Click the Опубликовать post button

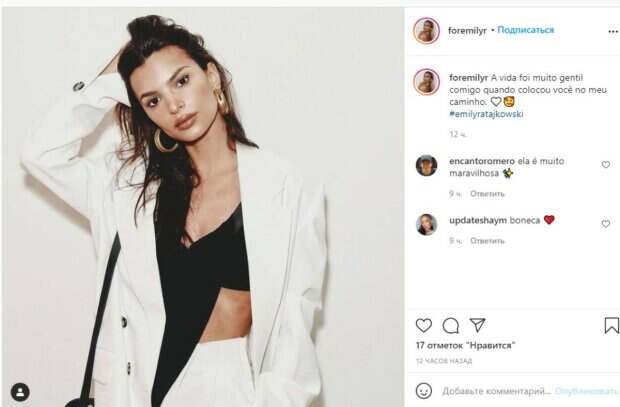tap(586, 391)
